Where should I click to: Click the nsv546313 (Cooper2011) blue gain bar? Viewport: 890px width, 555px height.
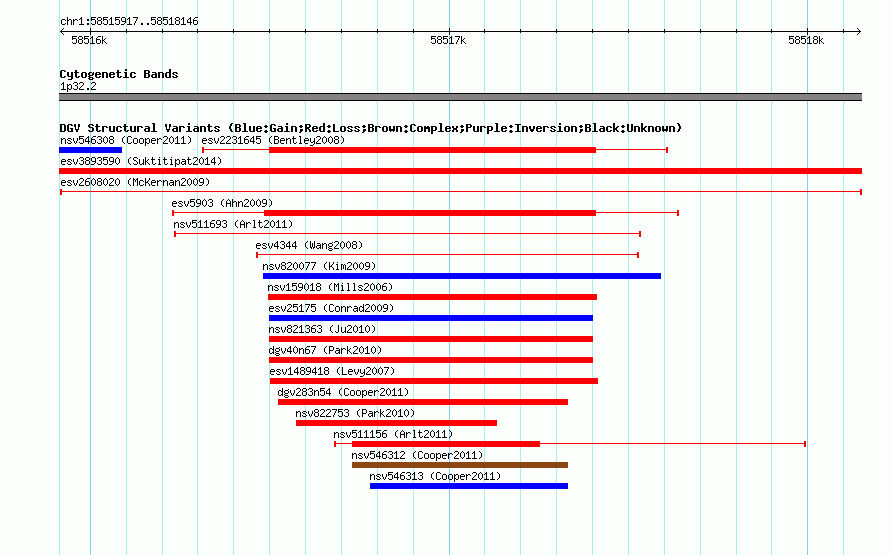pyautogui.click(x=469, y=486)
